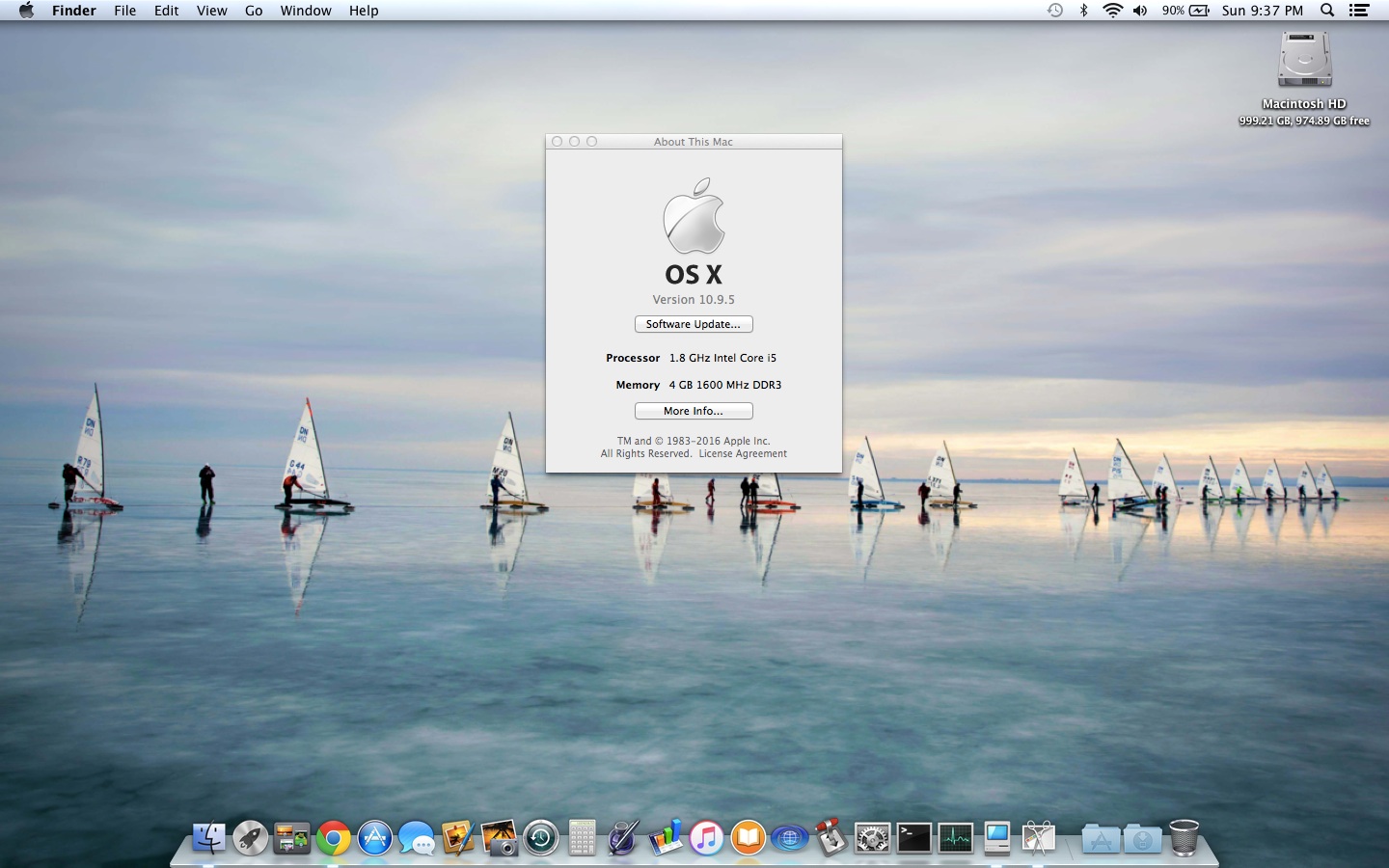Open iBooks from the dock
Image resolution: width=1389 pixels, height=868 pixels.
748,838
